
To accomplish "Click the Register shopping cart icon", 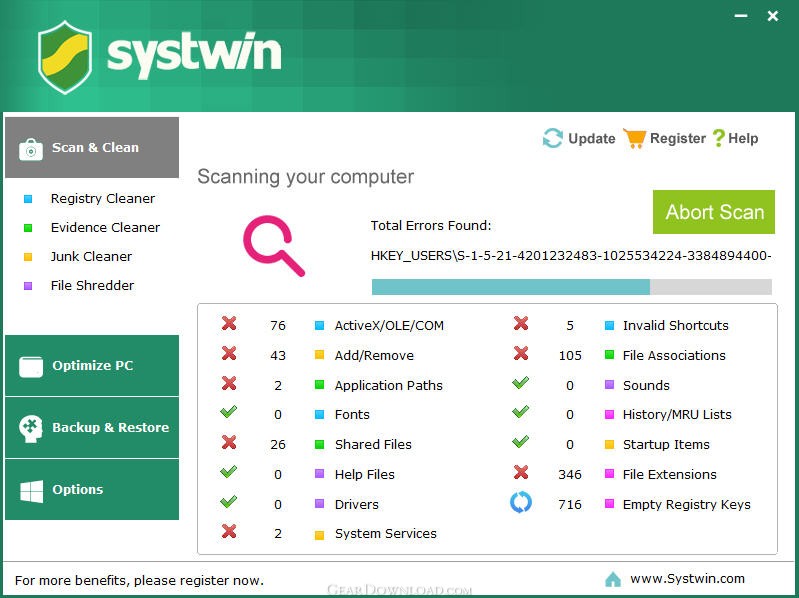I will [x=635, y=139].
